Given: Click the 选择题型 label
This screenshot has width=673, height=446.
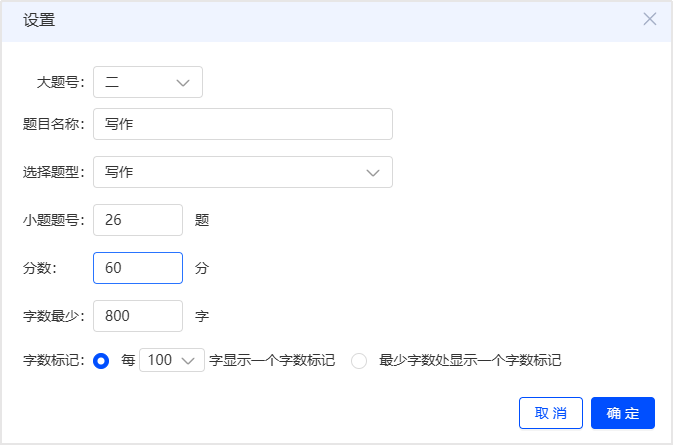Looking at the screenshot, I should tap(54, 173).
